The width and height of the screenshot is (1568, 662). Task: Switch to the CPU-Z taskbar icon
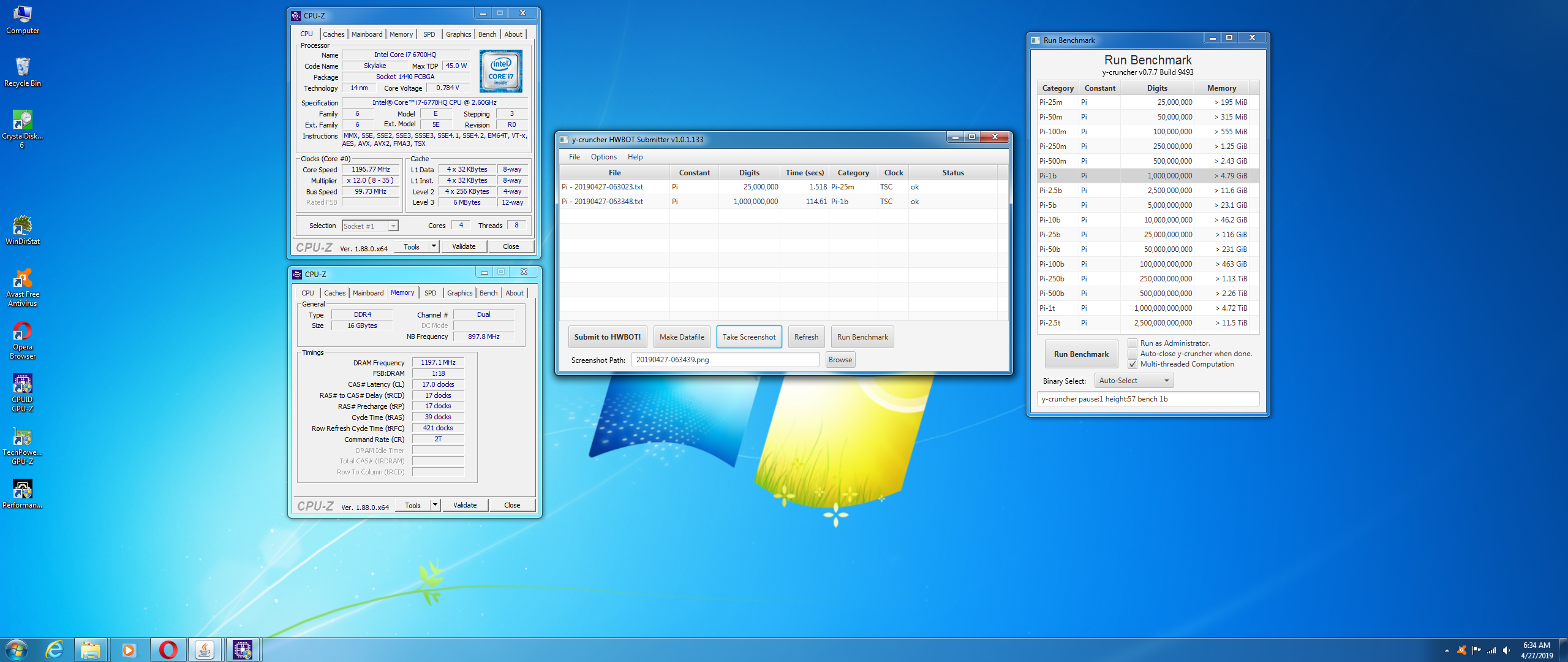(x=243, y=650)
